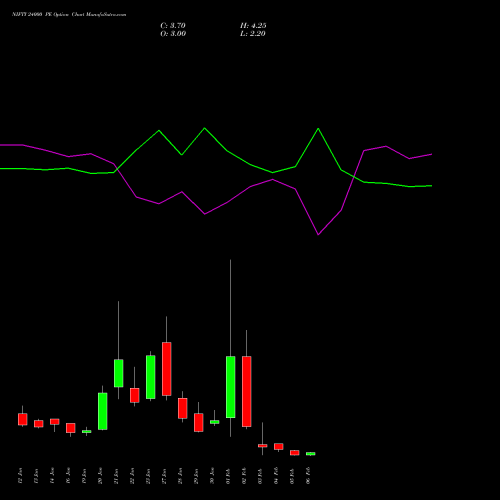Select the tall green candle for 01 Feb
The height and width of the screenshot is (500, 500).
pyautogui.click(x=231, y=387)
